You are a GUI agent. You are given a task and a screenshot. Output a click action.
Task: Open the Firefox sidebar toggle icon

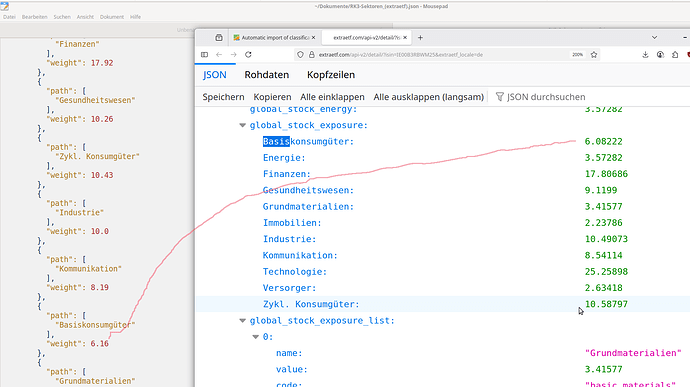pyautogui.click(x=204, y=55)
